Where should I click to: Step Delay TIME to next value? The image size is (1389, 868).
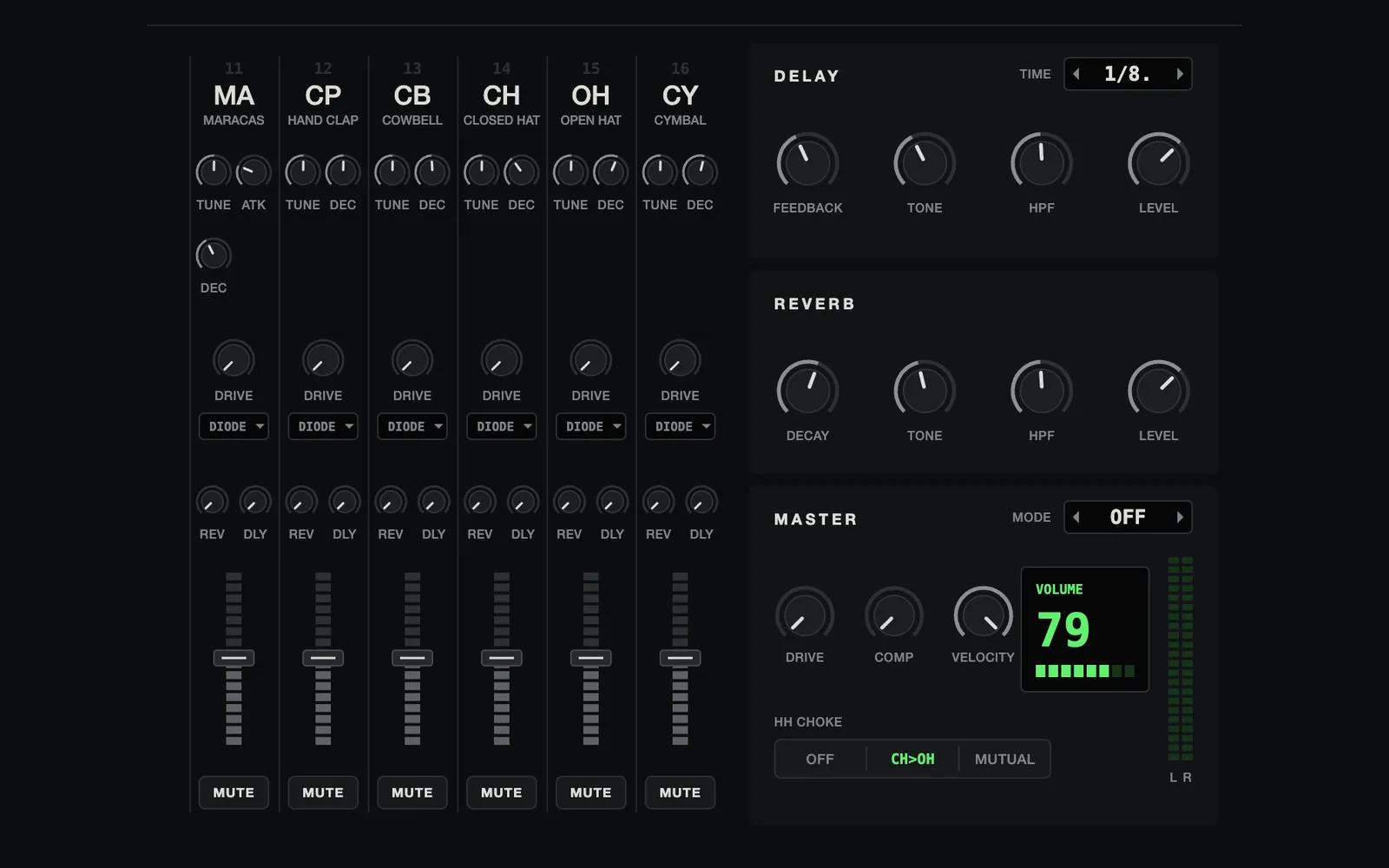click(1180, 74)
